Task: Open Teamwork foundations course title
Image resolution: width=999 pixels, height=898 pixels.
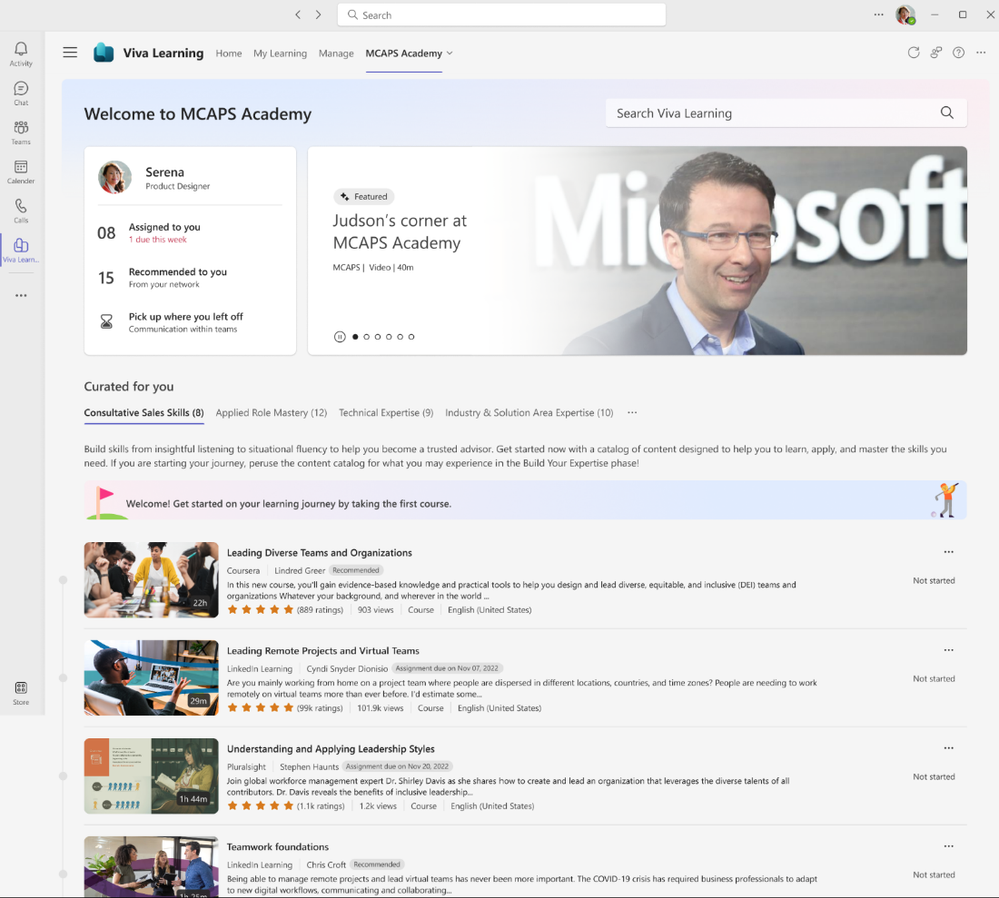Action: 278,847
